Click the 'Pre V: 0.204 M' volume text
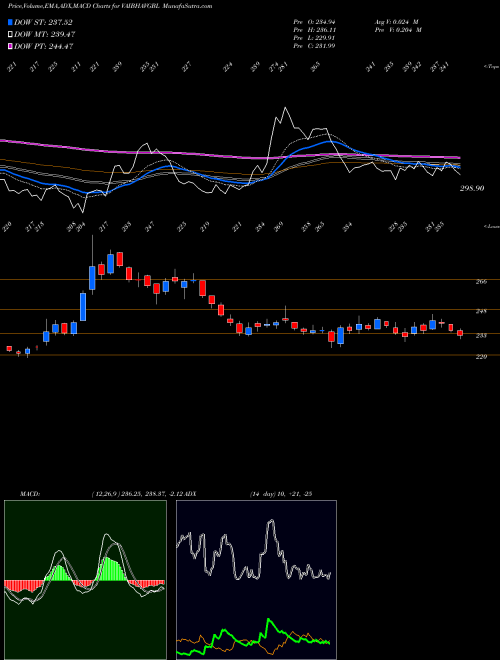Image resolution: width=500 pixels, height=660 pixels. (398, 30)
